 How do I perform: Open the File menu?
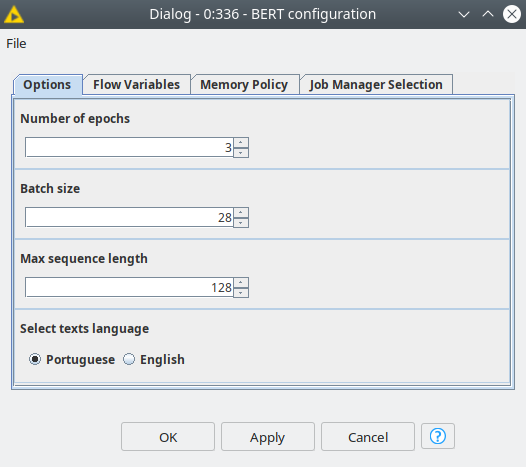(16, 44)
